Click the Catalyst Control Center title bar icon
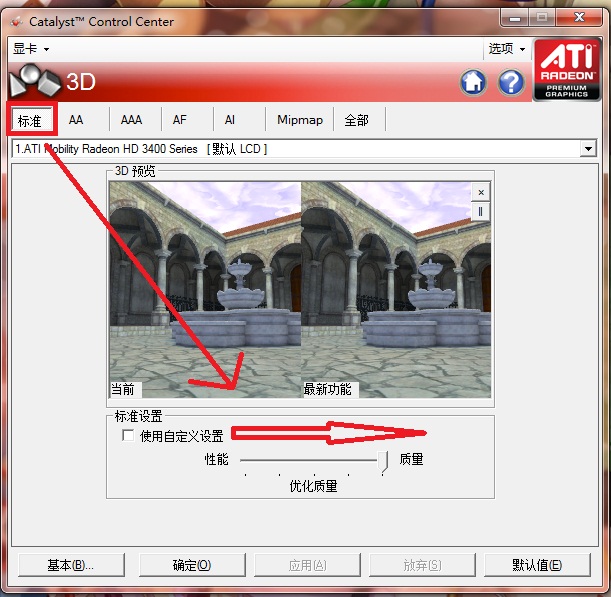 click(16, 22)
